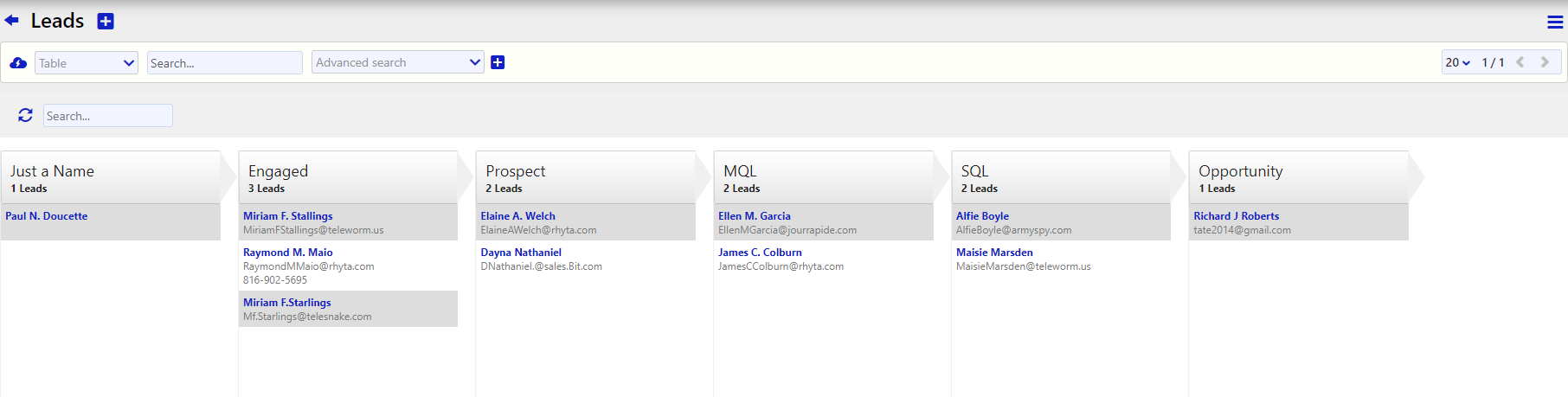Open lead Richard J Roberts
The width and height of the screenshot is (1568, 397).
(1236, 216)
